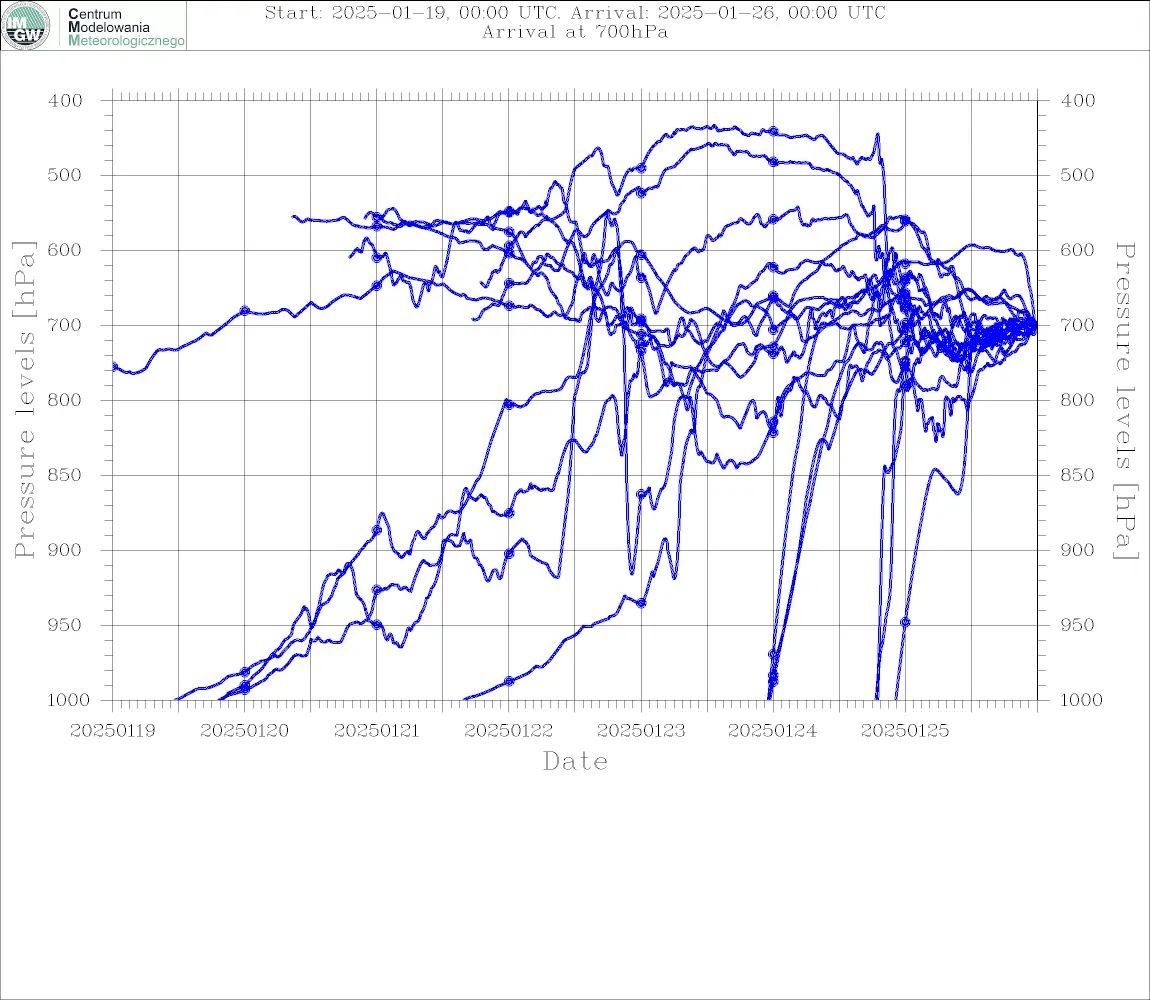
Task: Click the left 'Pressure levels [hPa]' axis title
Action: coord(24,400)
